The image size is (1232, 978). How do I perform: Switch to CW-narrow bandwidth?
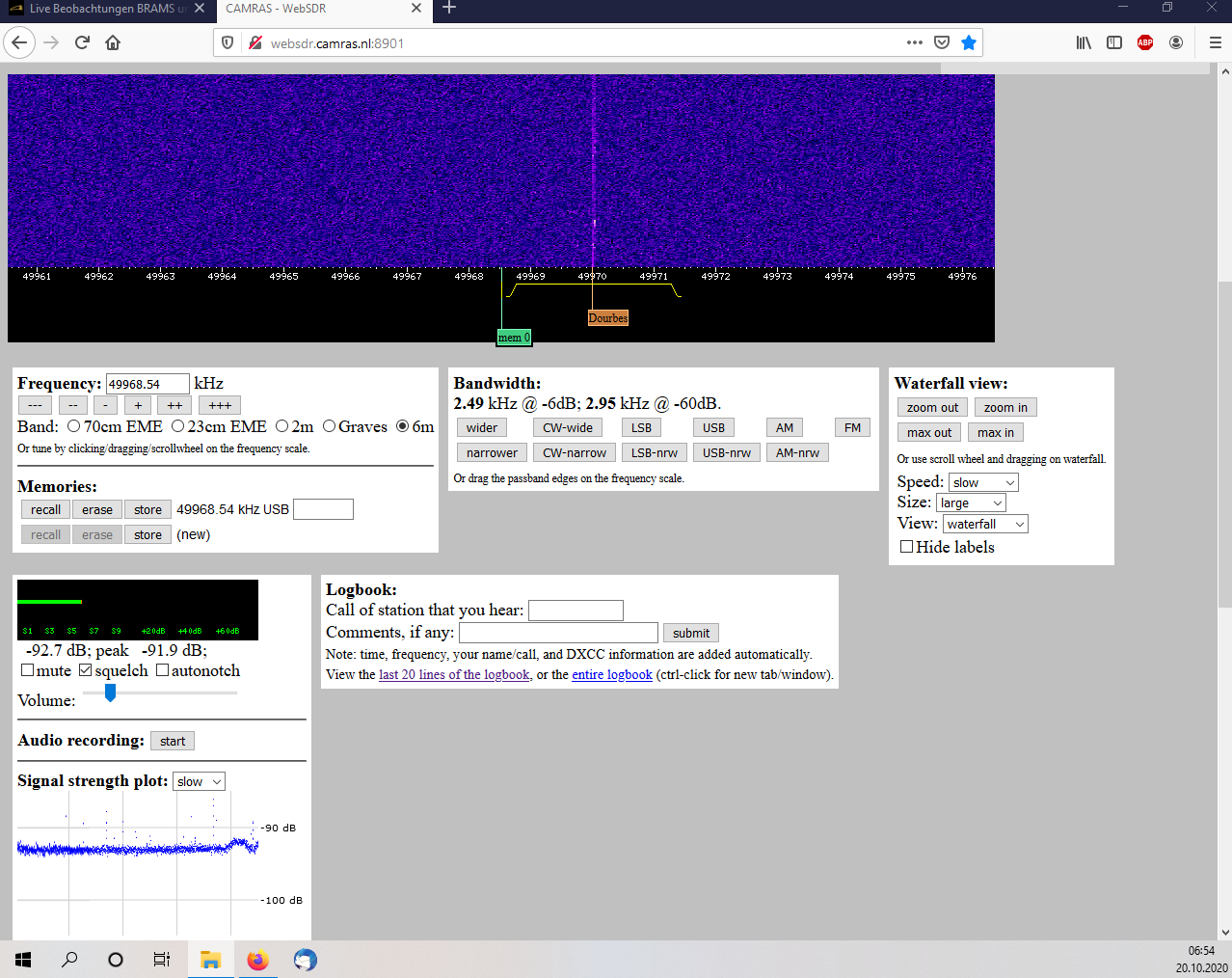(x=575, y=452)
